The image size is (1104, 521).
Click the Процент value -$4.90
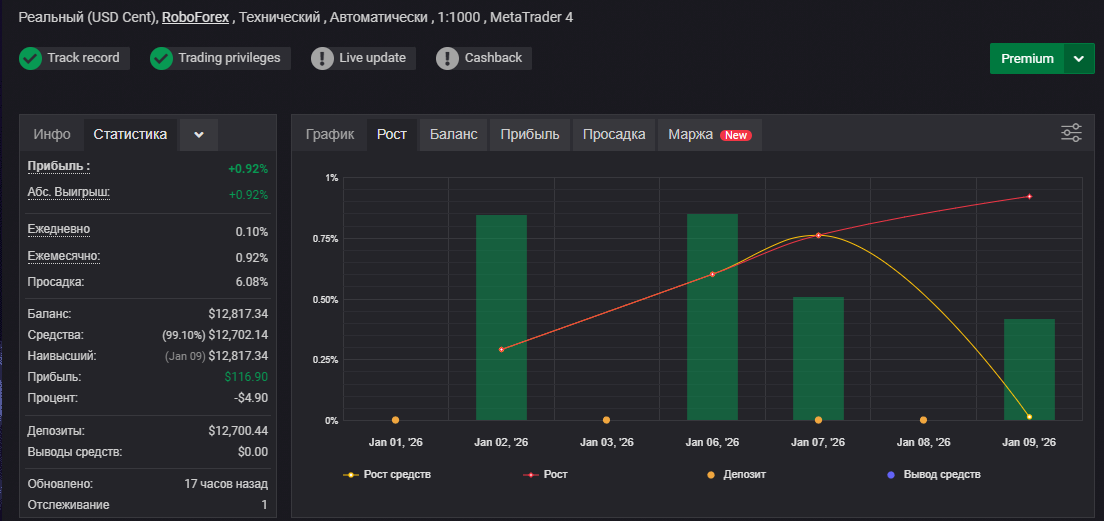point(251,398)
